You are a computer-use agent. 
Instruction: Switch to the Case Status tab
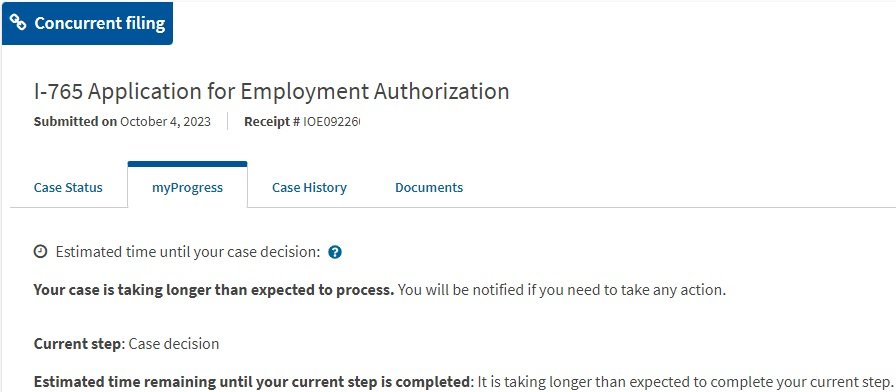(x=68, y=187)
